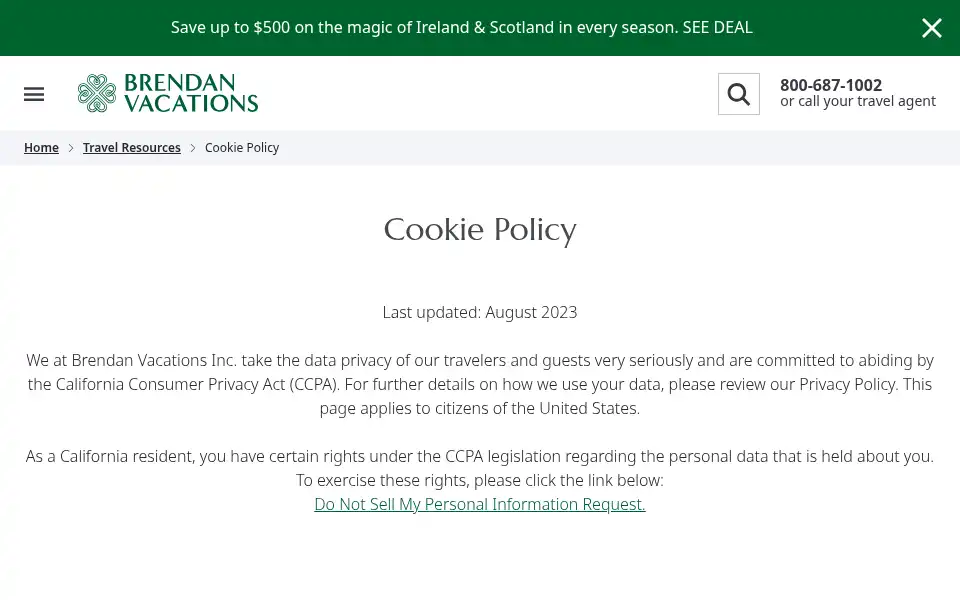Click the Last updated August 2023 text
This screenshot has height=600, width=960.
coord(479,312)
